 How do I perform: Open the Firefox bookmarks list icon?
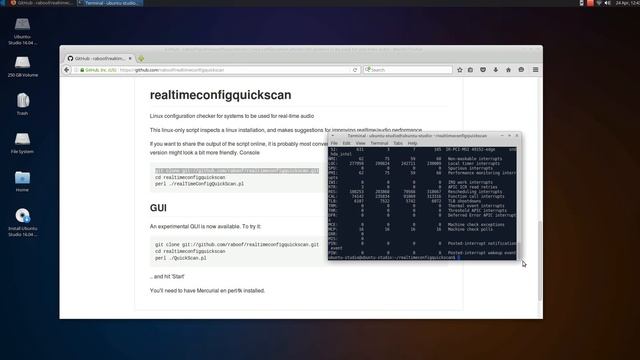coord(471,70)
